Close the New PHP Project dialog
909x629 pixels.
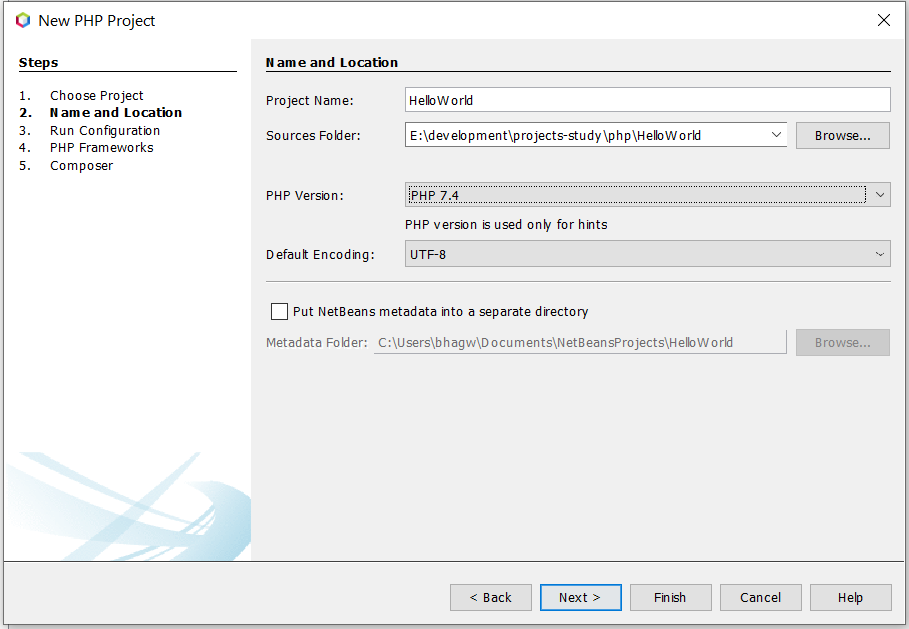pos(883,20)
